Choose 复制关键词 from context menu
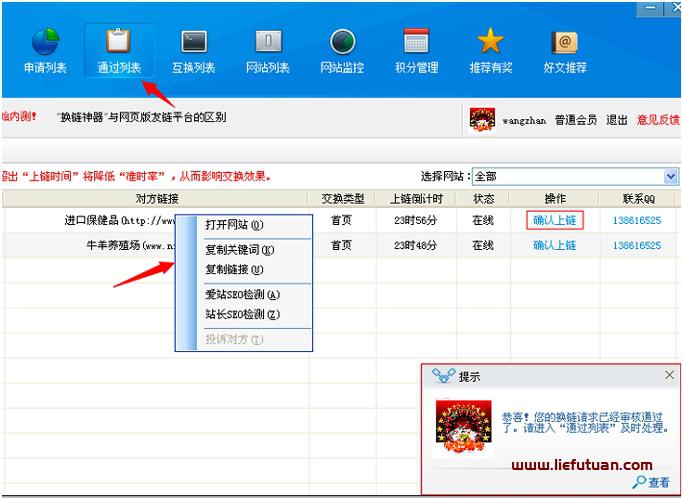The height and width of the screenshot is (500, 683). (x=240, y=250)
